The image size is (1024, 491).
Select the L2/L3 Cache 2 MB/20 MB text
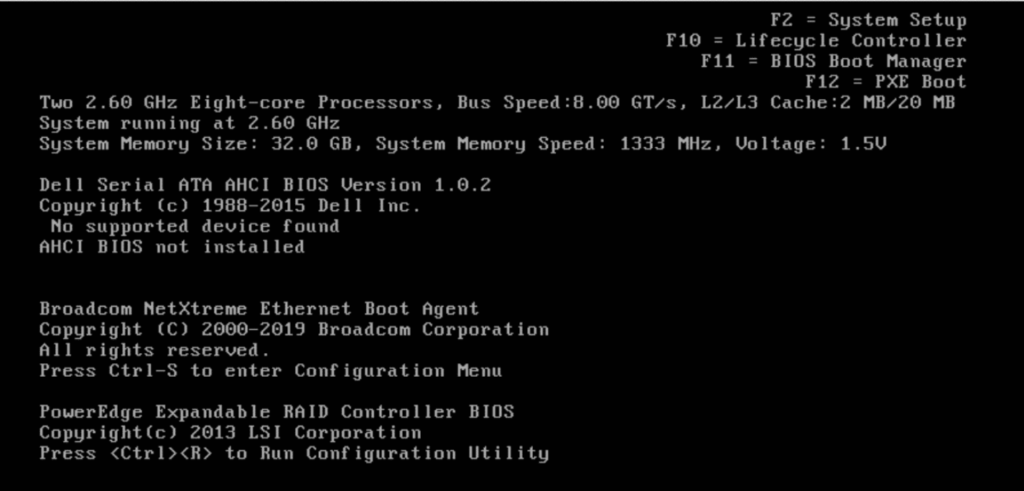(826, 103)
